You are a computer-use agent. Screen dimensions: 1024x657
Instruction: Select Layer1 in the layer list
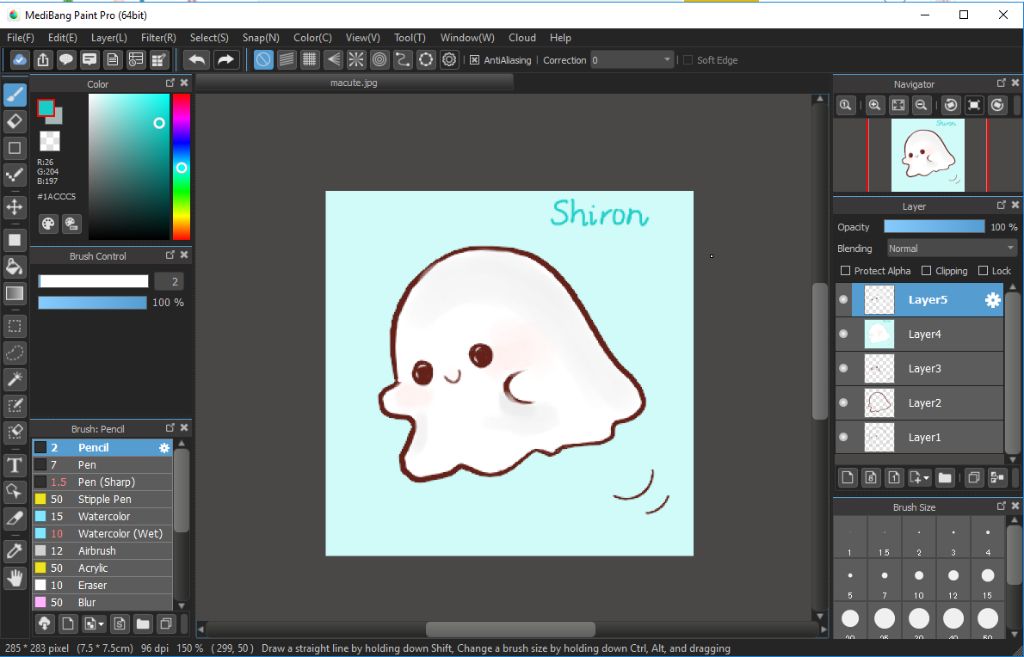pos(920,438)
